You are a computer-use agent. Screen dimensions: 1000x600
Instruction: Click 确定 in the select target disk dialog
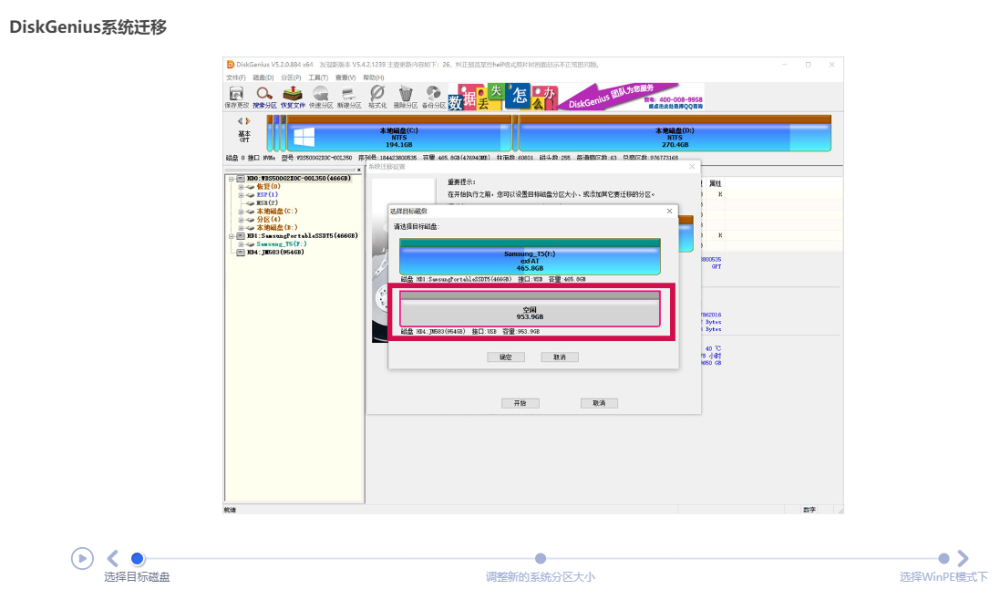coord(506,357)
